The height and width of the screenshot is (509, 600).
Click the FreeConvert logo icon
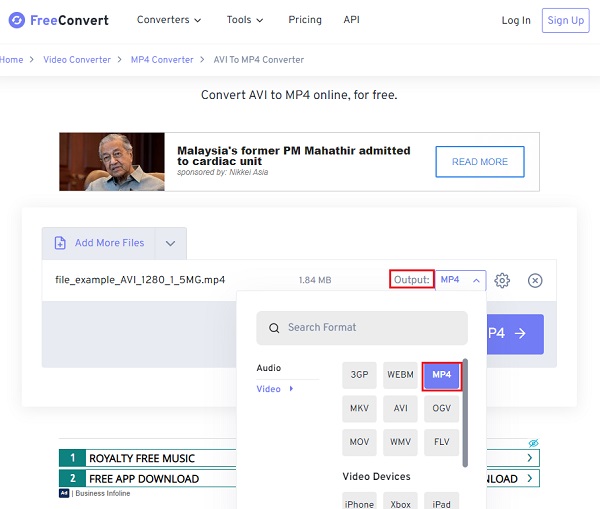(17, 20)
